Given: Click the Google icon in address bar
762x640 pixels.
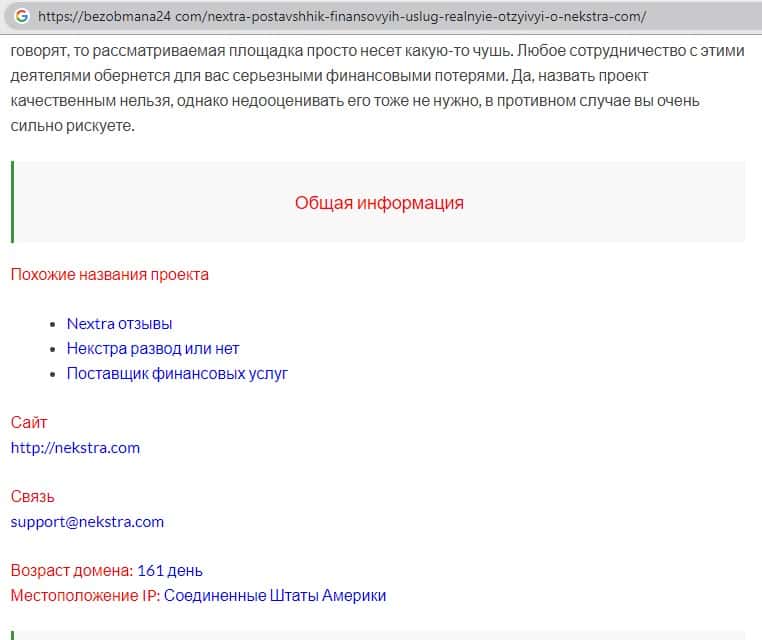Looking at the screenshot, I should 21,16.
